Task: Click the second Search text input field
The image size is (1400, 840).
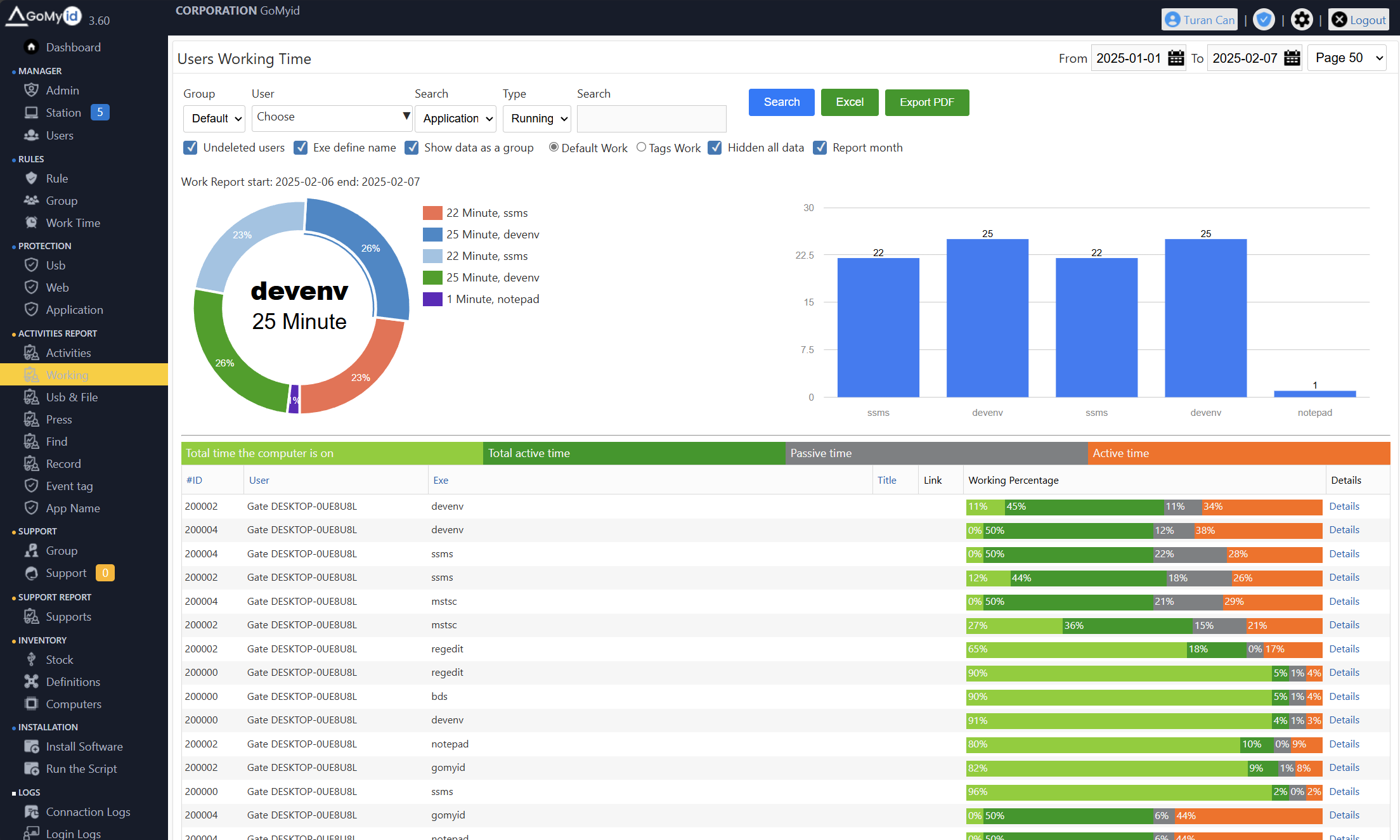Action: [651, 119]
